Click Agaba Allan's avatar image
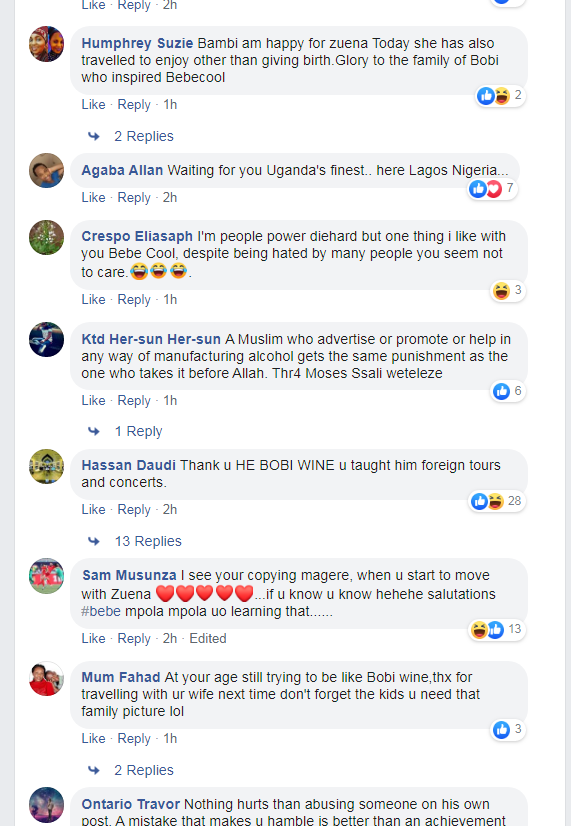The width and height of the screenshot is (571, 826). [46, 171]
